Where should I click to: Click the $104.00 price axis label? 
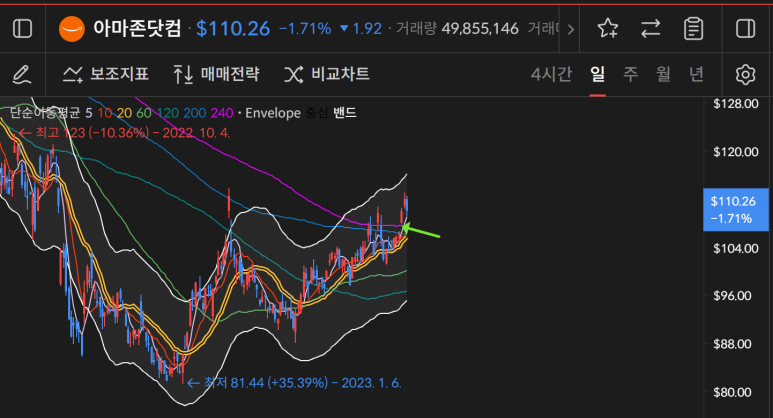736,248
